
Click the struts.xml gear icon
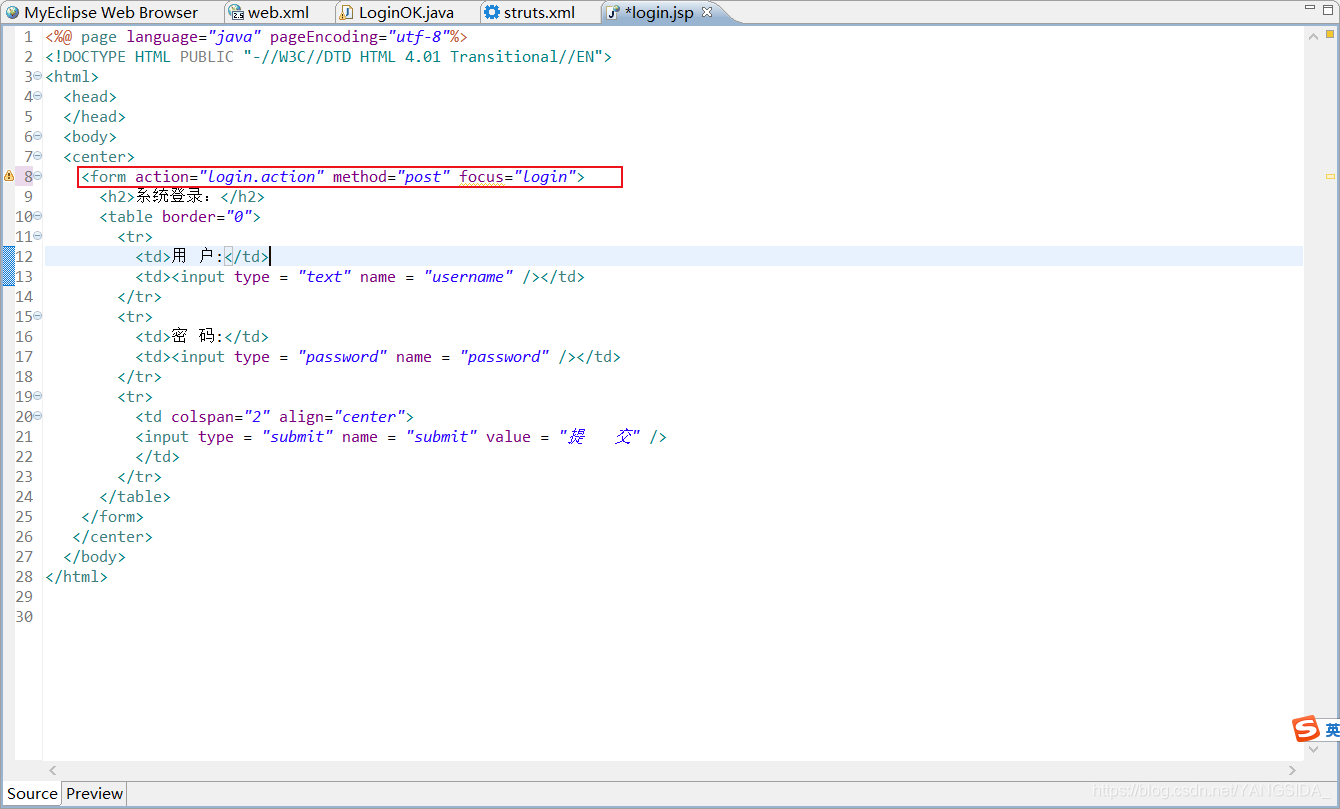click(x=491, y=13)
